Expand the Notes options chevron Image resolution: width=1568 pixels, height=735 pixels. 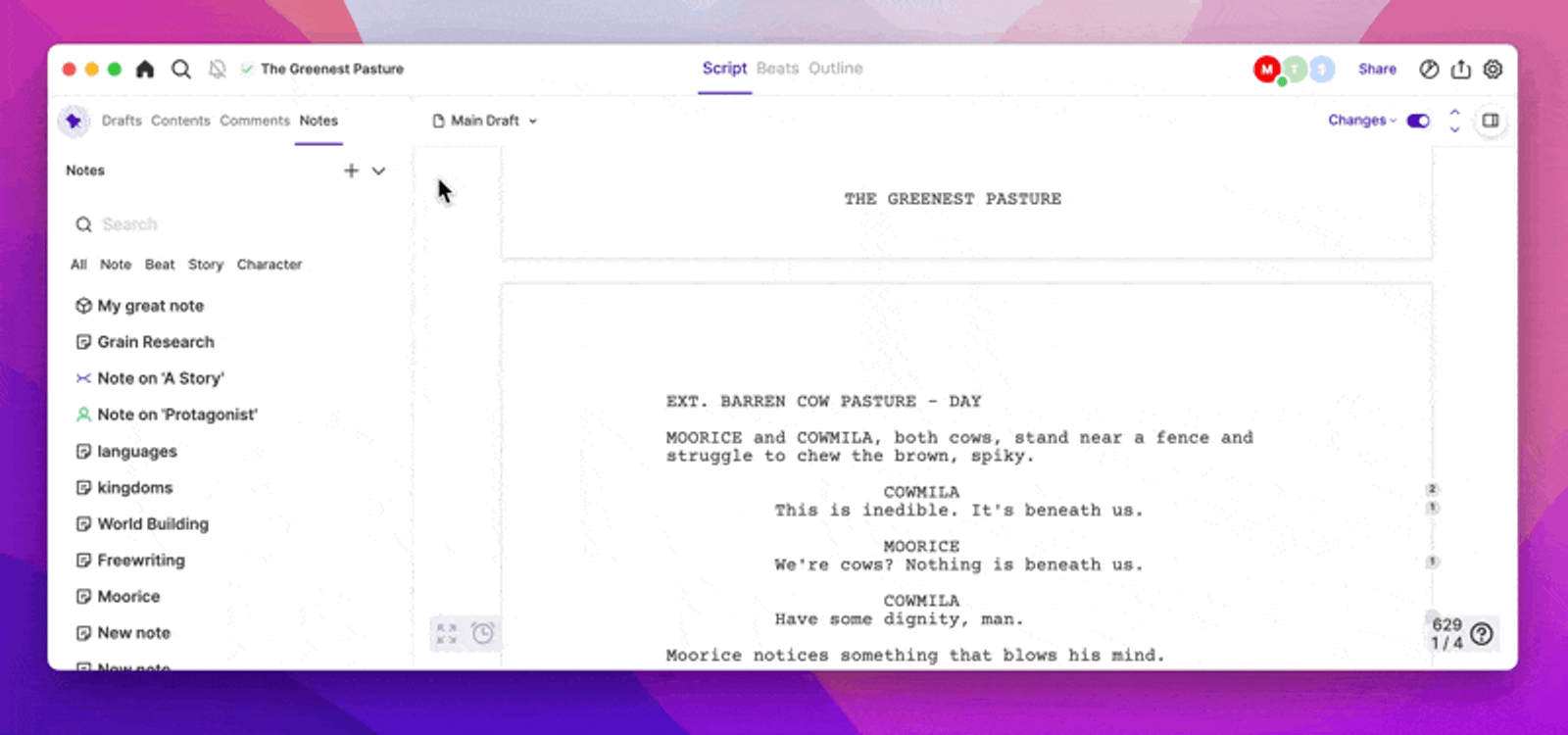coord(378,171)
